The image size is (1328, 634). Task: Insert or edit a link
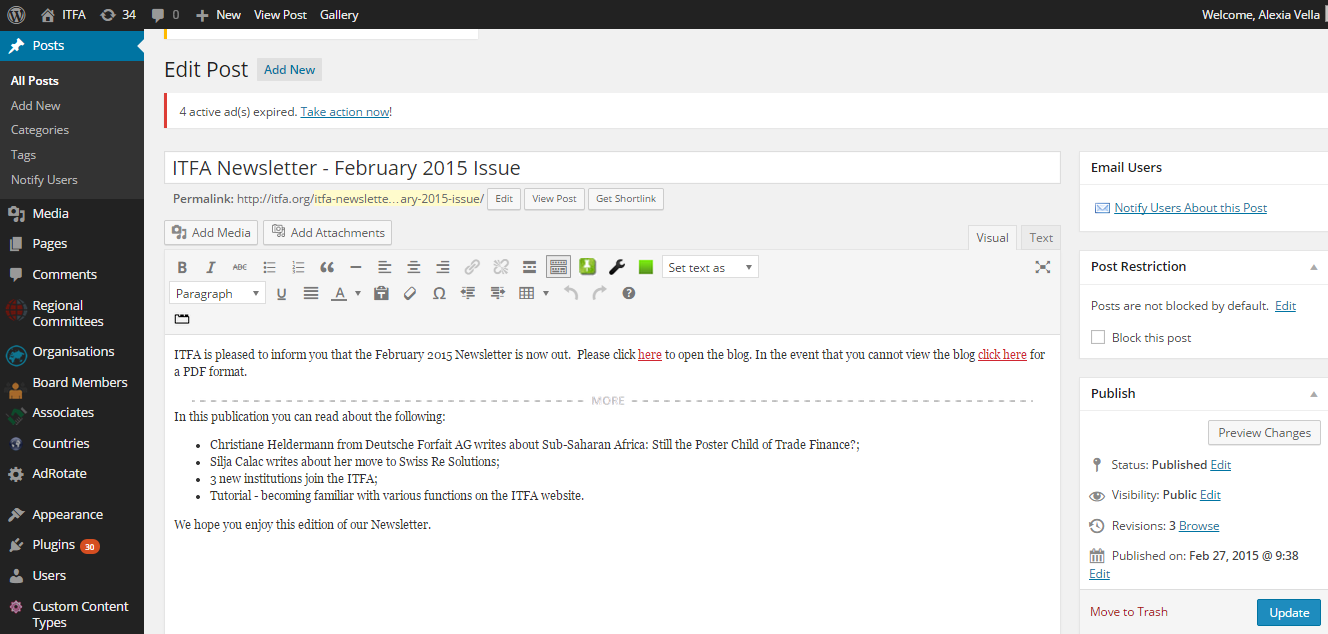coord(472,267)
